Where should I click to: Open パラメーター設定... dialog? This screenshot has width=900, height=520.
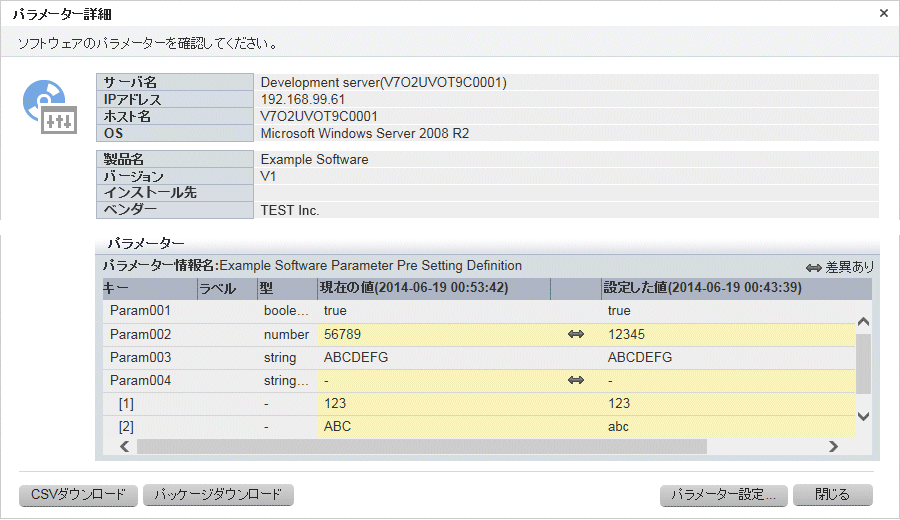click(x=723, y=495)
